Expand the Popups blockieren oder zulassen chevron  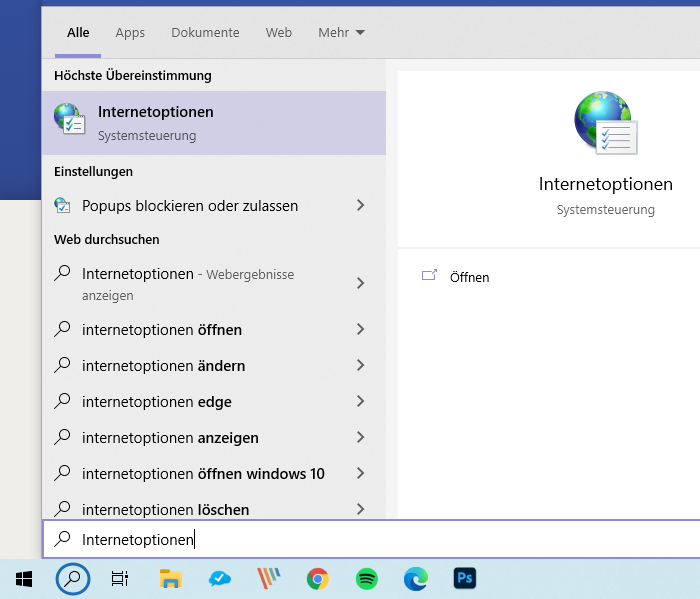click(x=360, y=205)
